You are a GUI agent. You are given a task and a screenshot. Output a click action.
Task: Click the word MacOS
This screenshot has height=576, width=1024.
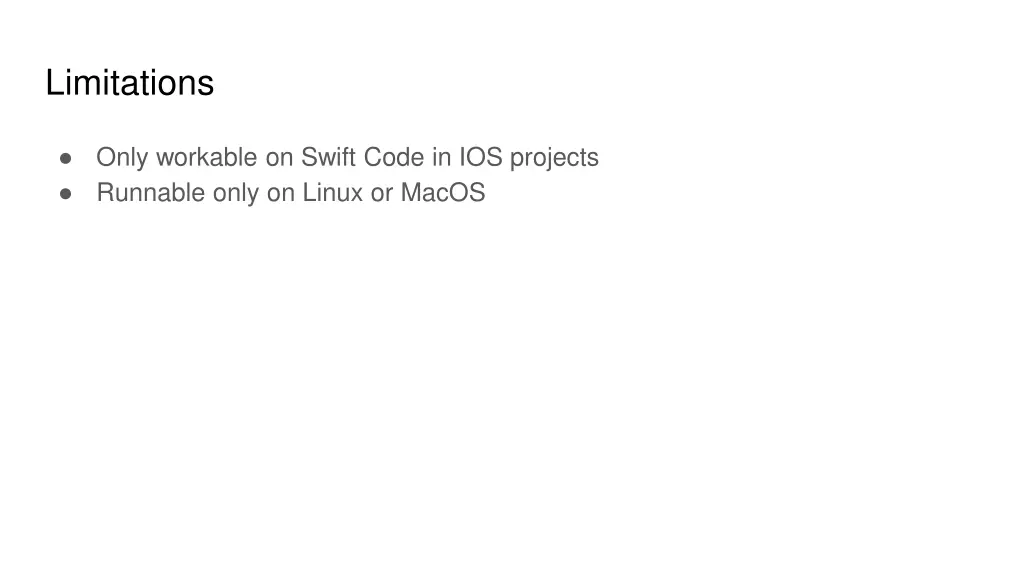443,192
